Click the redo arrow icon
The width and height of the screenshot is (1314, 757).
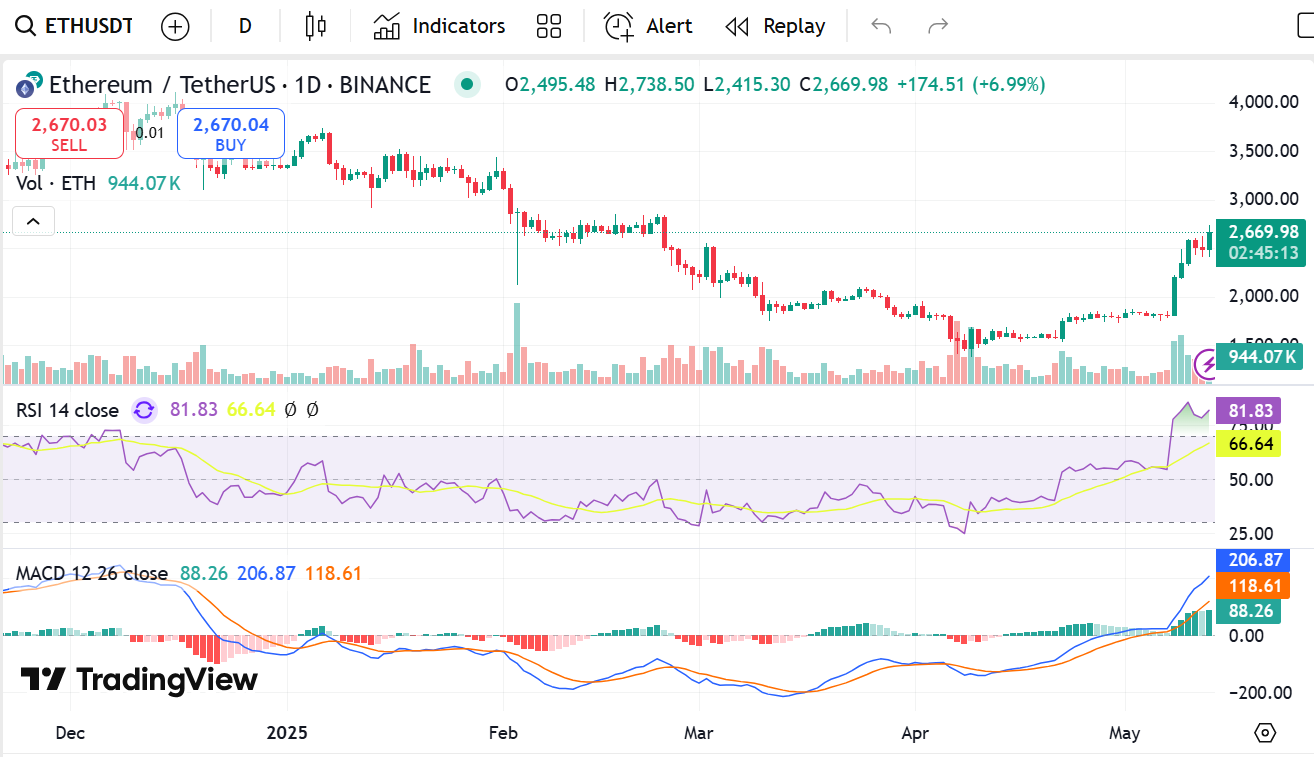tap(938, 27)
